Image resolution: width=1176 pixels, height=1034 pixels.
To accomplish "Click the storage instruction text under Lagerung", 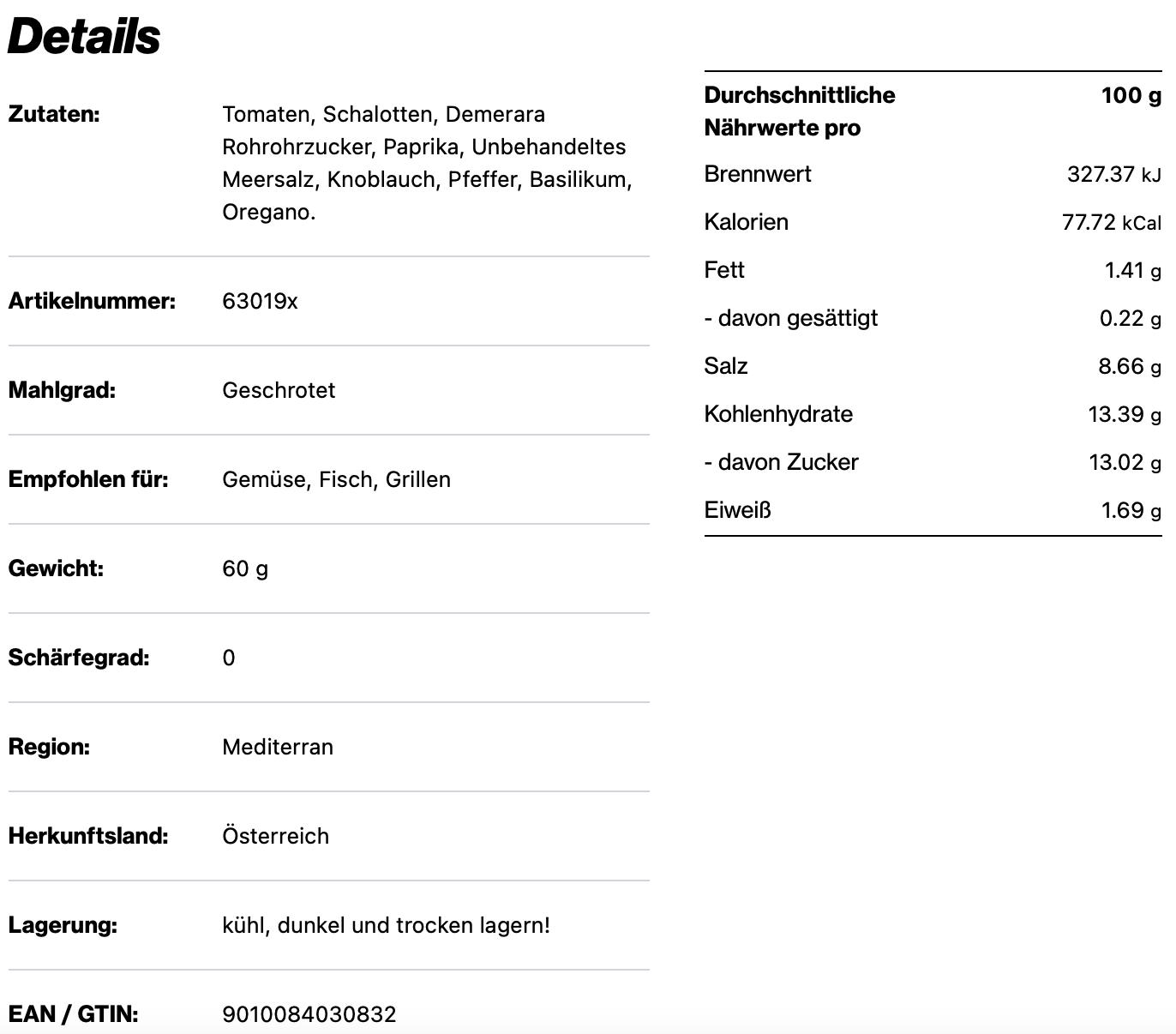I will 386,925.
